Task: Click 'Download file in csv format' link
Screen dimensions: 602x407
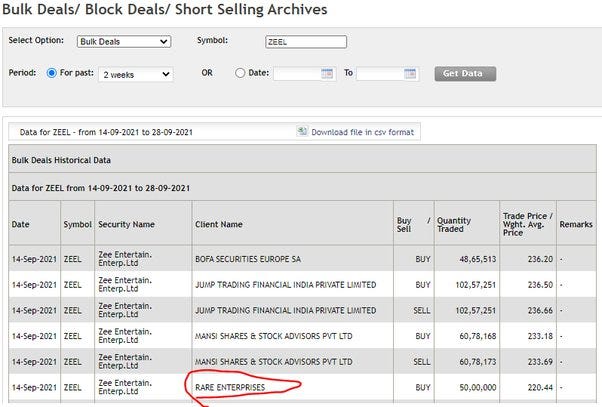Action: [362, 132]
